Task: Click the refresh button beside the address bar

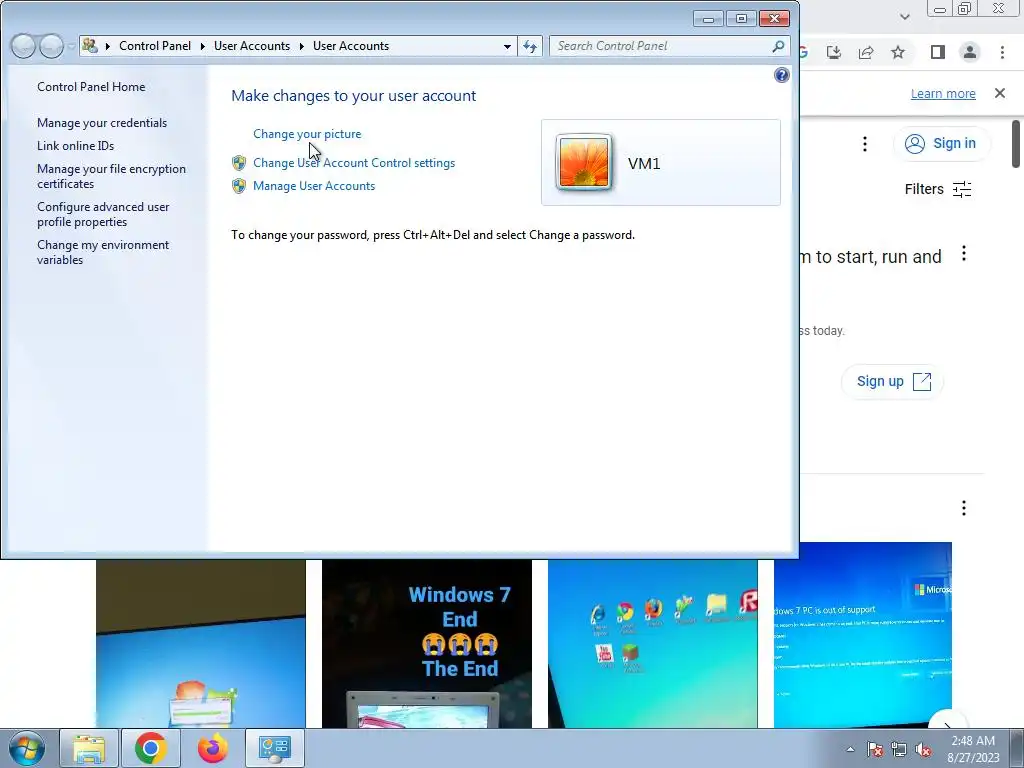Action: [x=530, y=46]
